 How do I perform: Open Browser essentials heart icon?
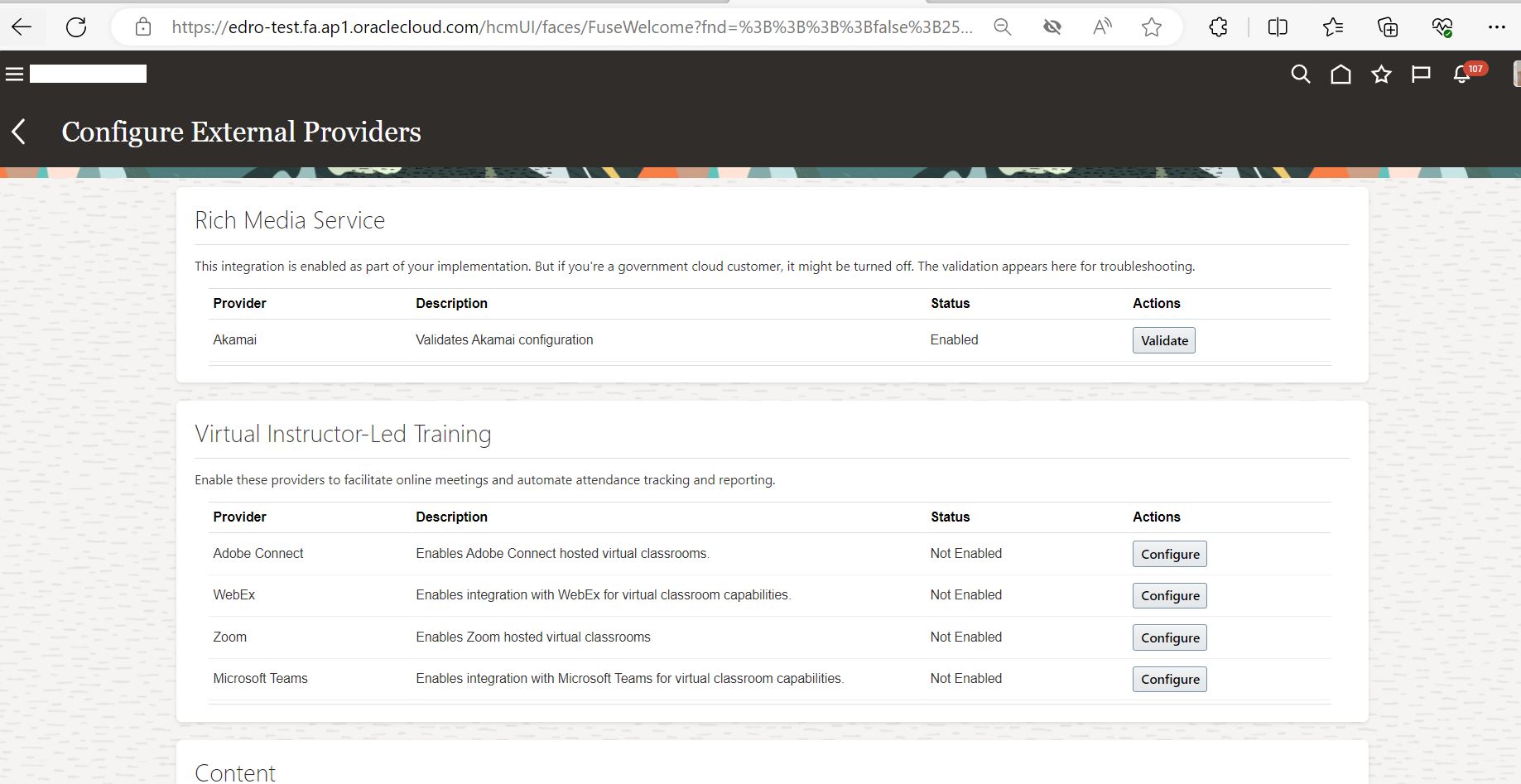click(1442, 27)
